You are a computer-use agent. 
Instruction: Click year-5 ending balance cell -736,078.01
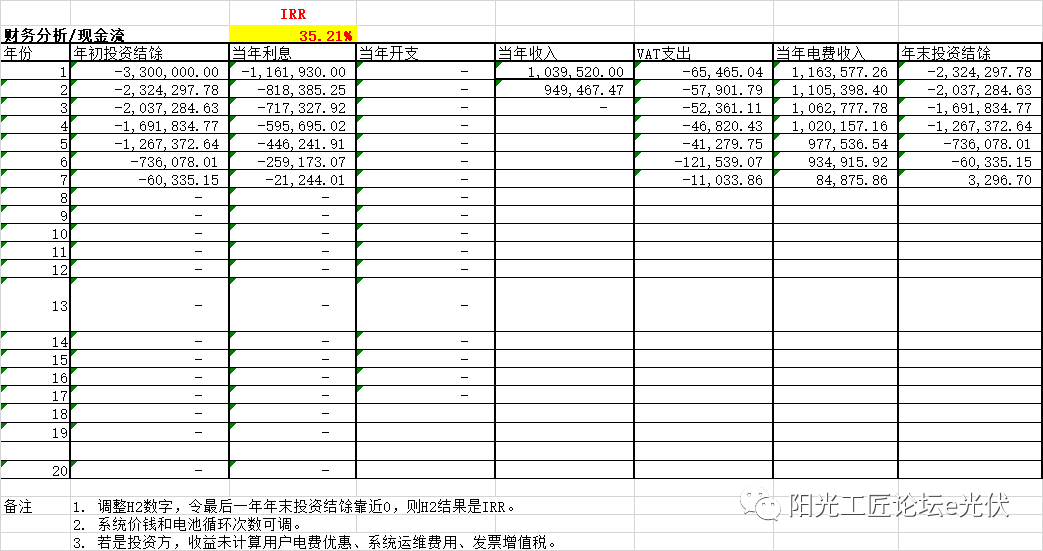970,144
